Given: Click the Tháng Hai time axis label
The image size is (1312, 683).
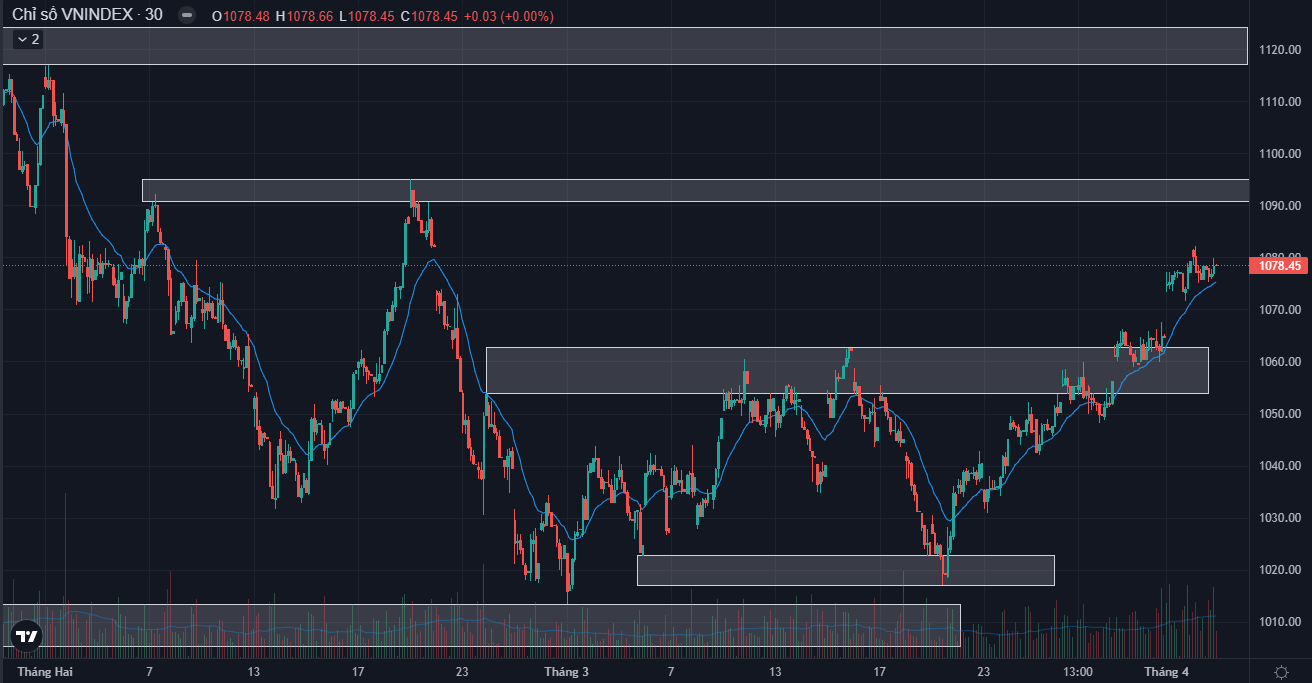Looking at the screenshot, I should click(x=45, y=671).
